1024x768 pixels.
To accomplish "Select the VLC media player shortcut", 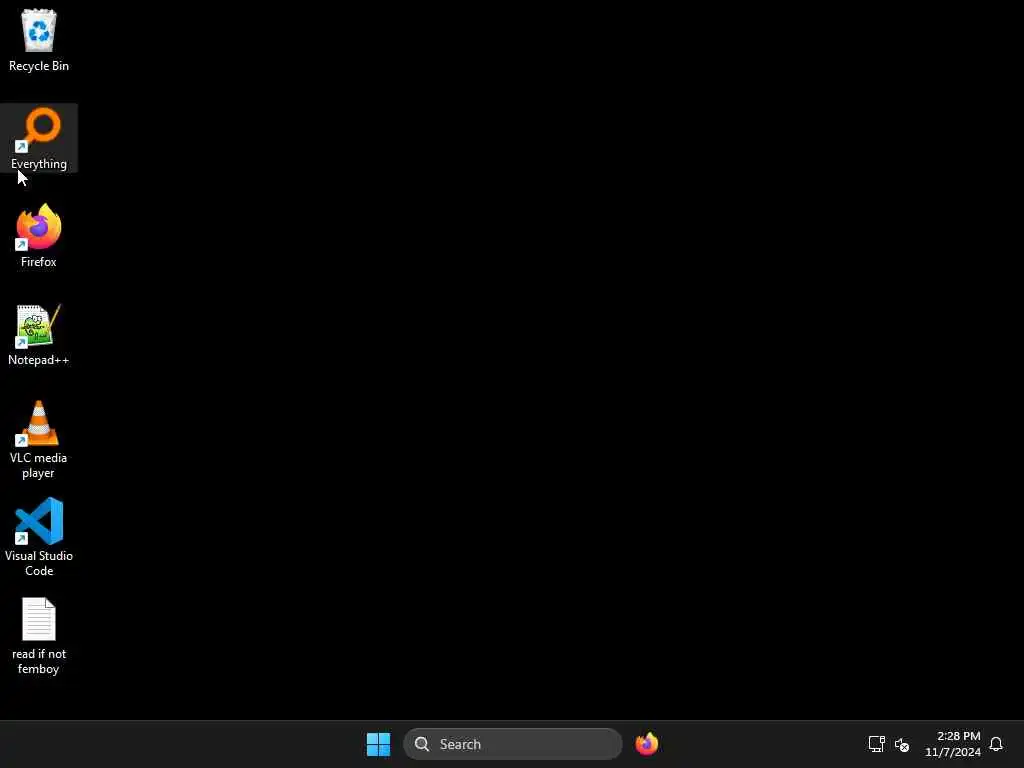I will coord(39,440).
